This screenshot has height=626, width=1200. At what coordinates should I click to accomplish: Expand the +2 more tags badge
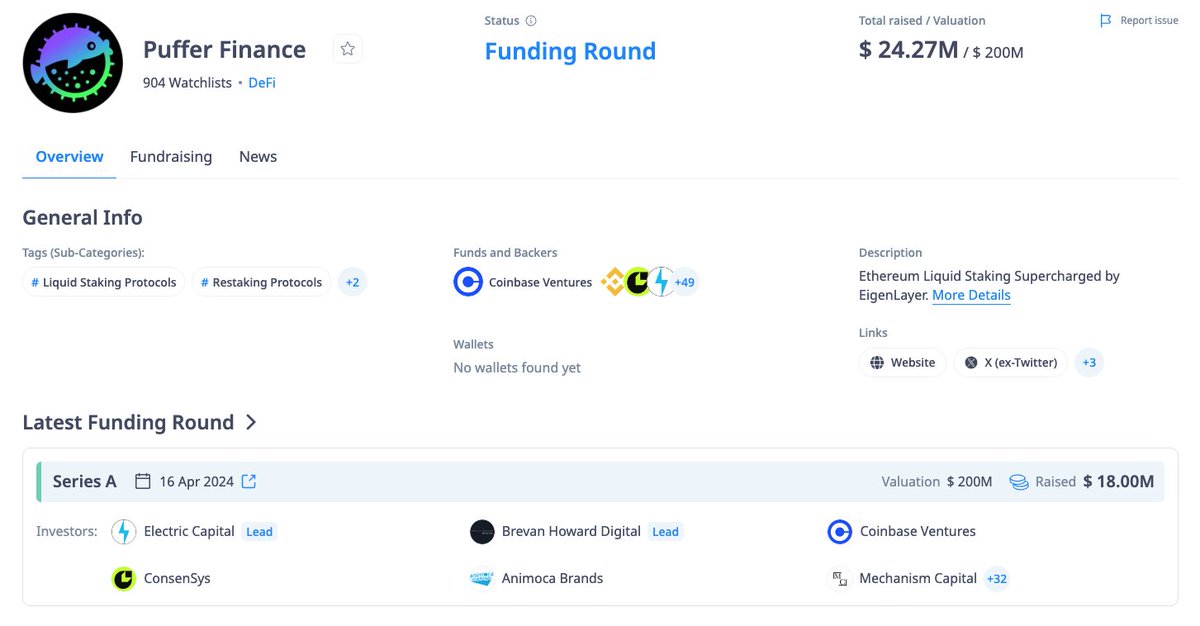coord(352,282)
